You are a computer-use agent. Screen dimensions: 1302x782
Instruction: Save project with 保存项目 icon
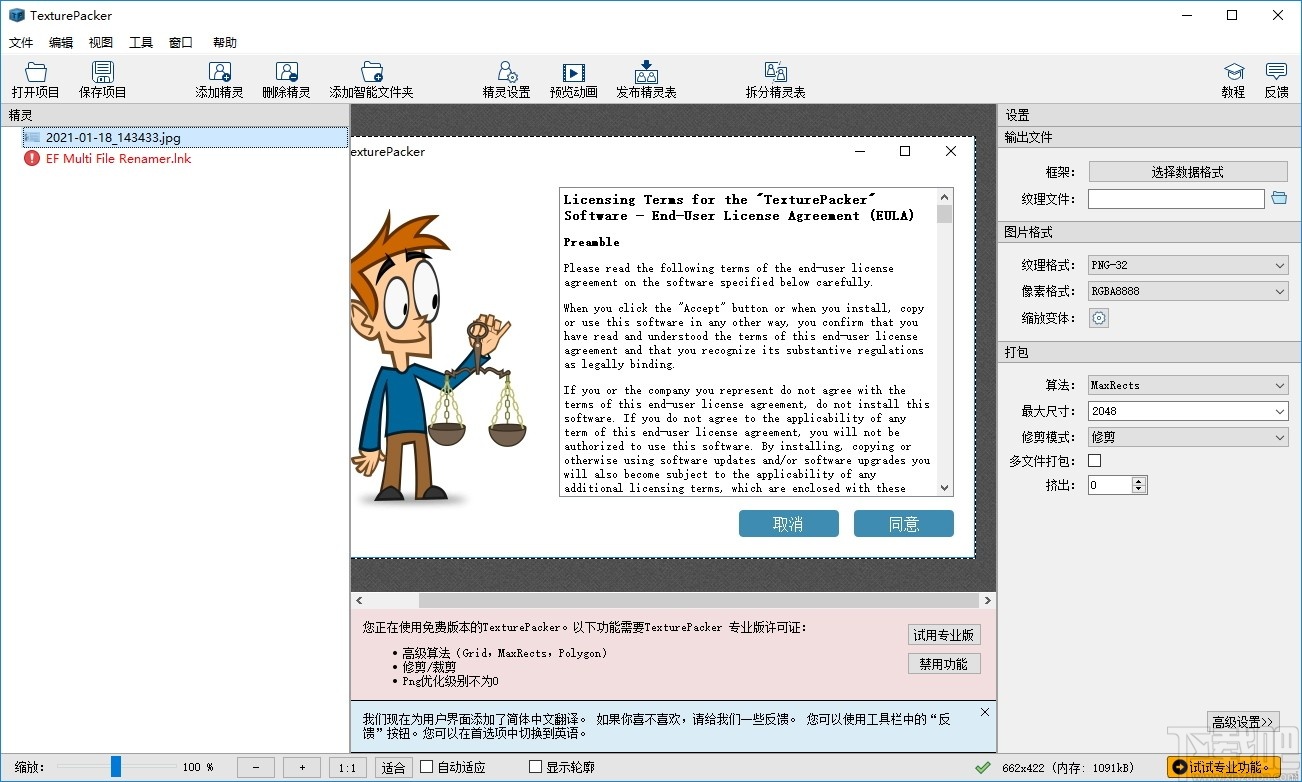point(103,79)
